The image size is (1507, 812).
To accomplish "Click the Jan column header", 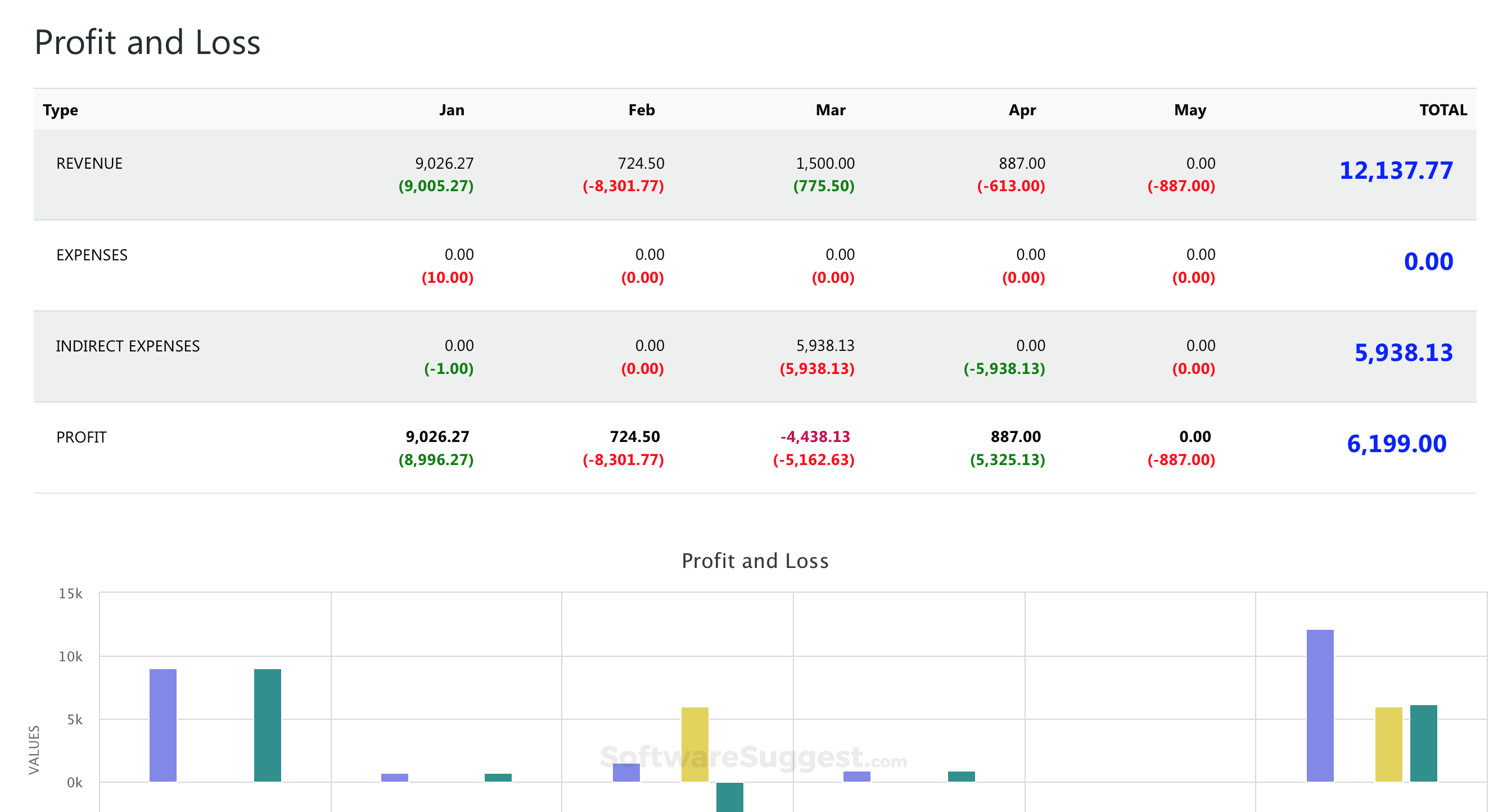I will [452, 110].
